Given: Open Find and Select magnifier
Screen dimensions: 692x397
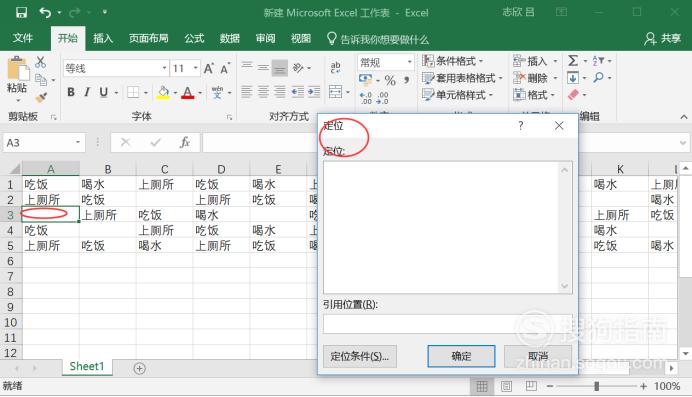Looking at the screenshot, I should 598,78.
